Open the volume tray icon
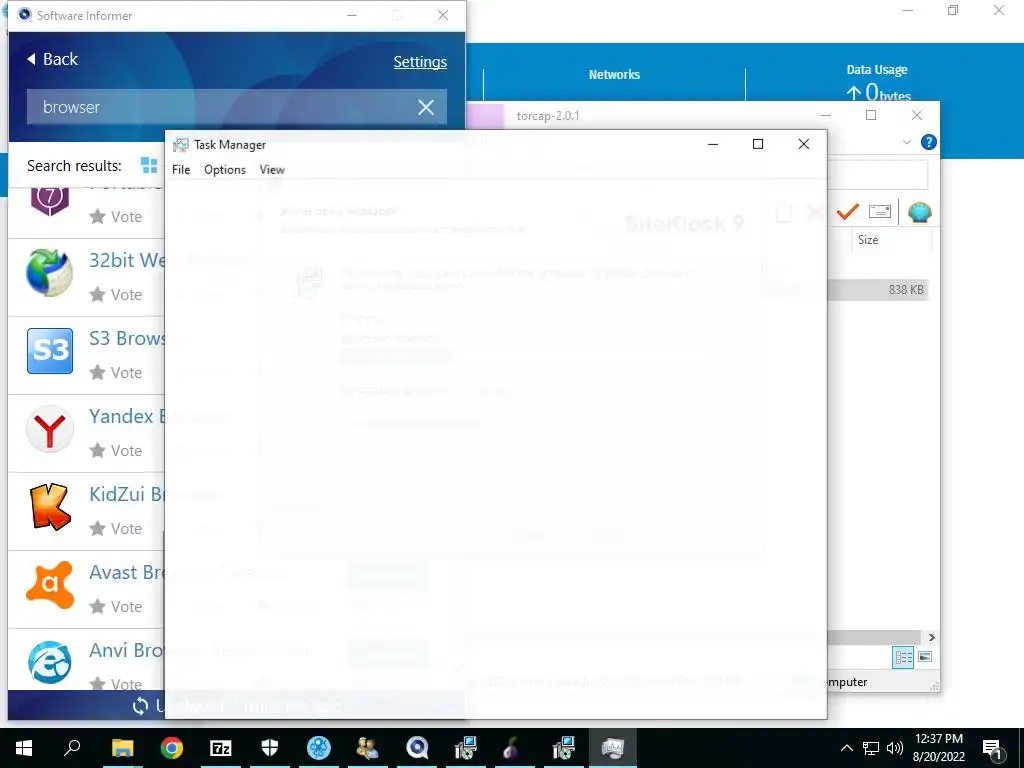This screenshot has height=768, width=1024. [895, 748]
